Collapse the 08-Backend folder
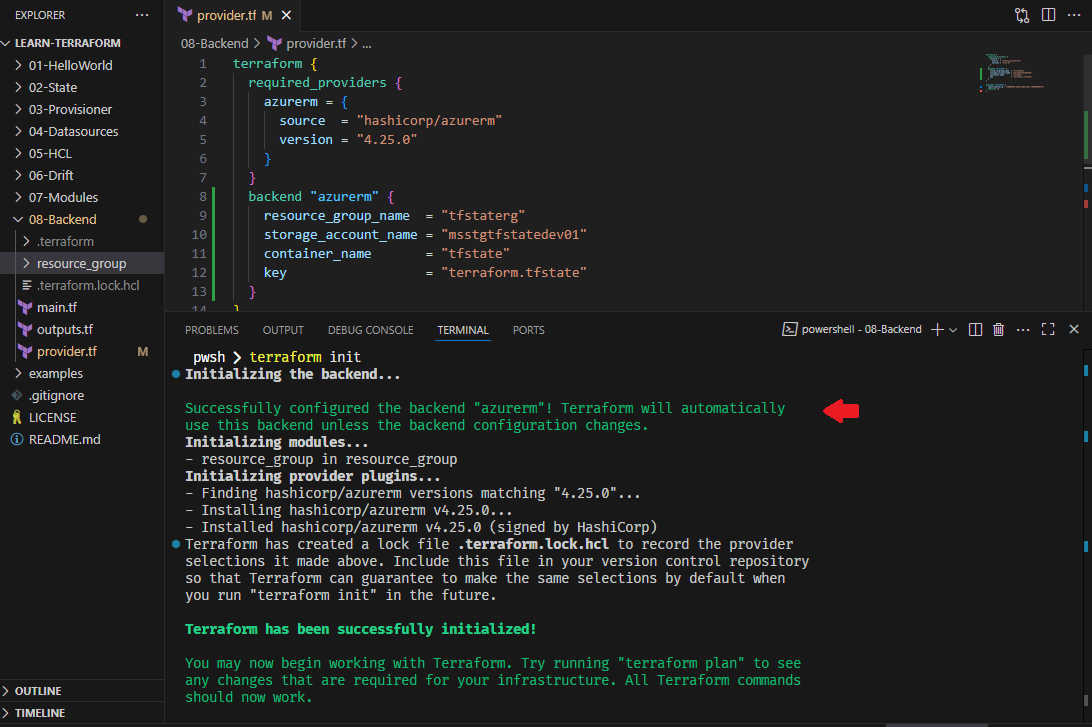This screenshot has width=1092, height=727. tap(18, 219)
